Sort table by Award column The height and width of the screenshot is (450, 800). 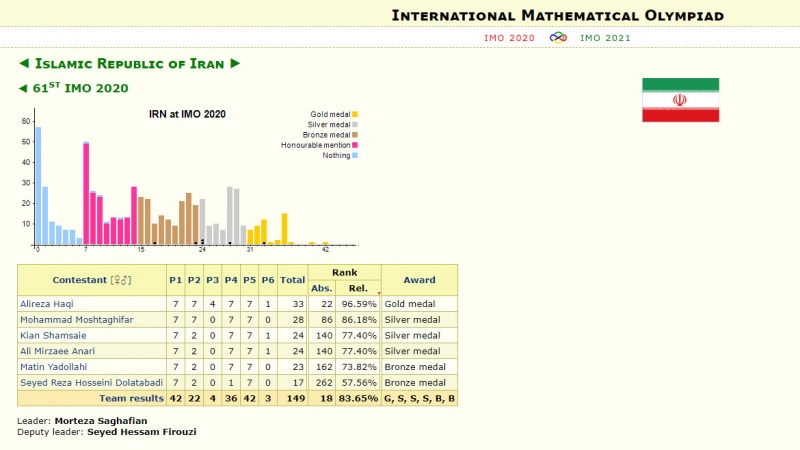click(x=418, y=280)
